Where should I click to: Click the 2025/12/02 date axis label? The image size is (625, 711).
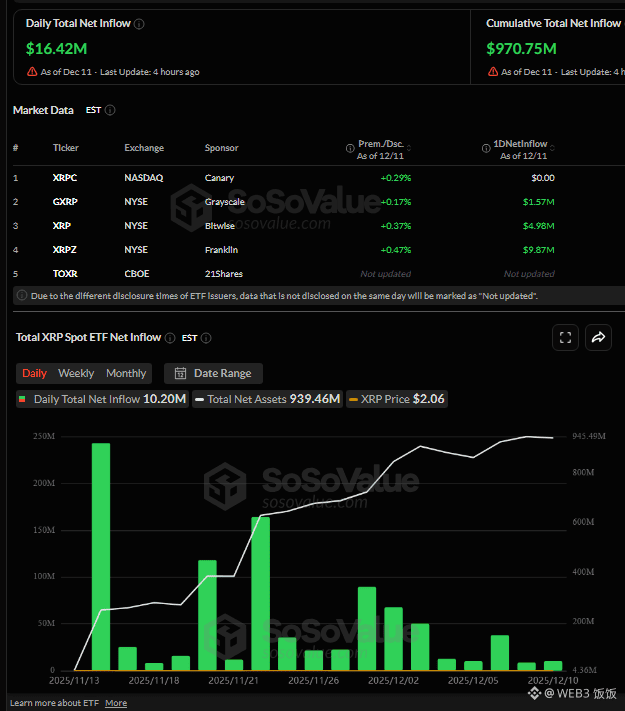tap(393, 681)
